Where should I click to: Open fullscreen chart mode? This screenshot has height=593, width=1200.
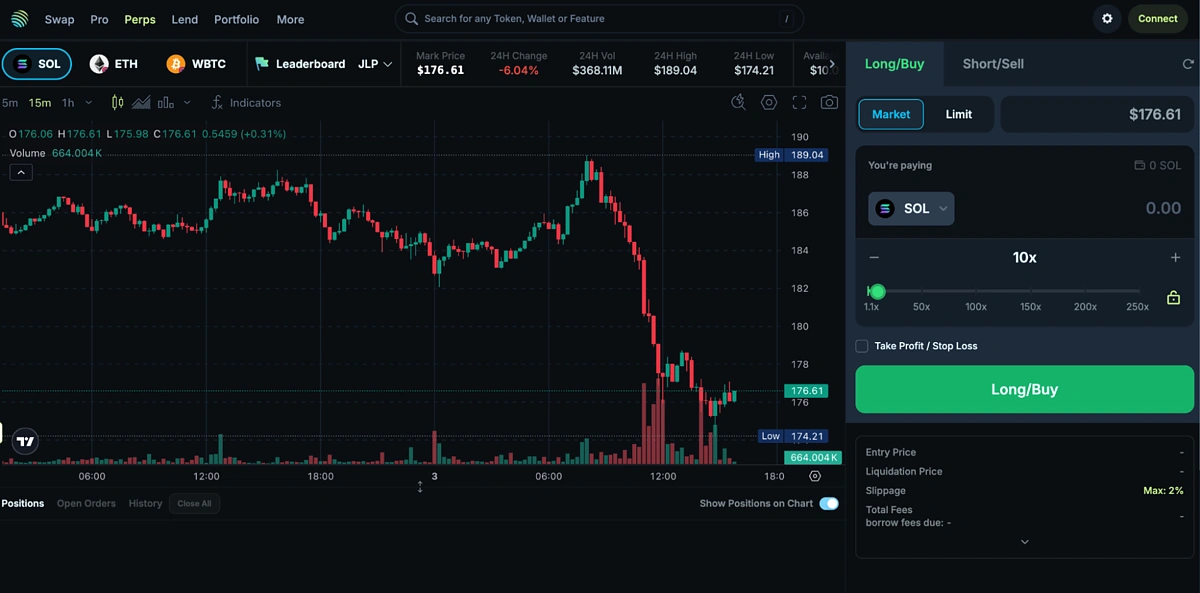[x=799, y=102]
